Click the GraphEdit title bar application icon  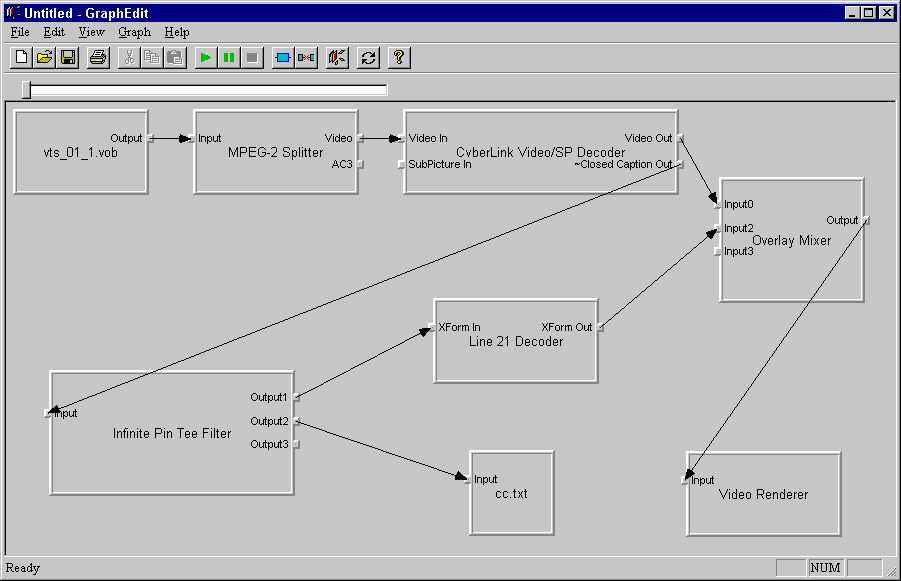[13, 13]
